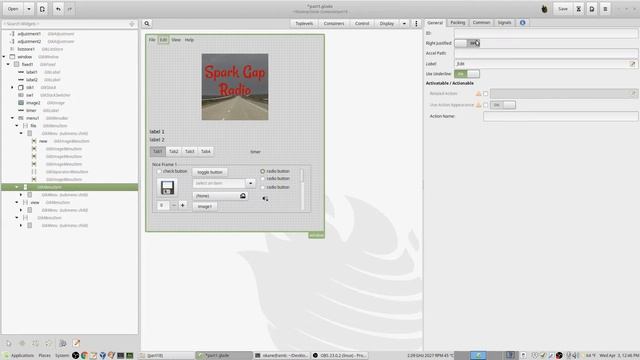Click the undo arrow icon
The width and height of the screenshot is (640, 360).
58,9
